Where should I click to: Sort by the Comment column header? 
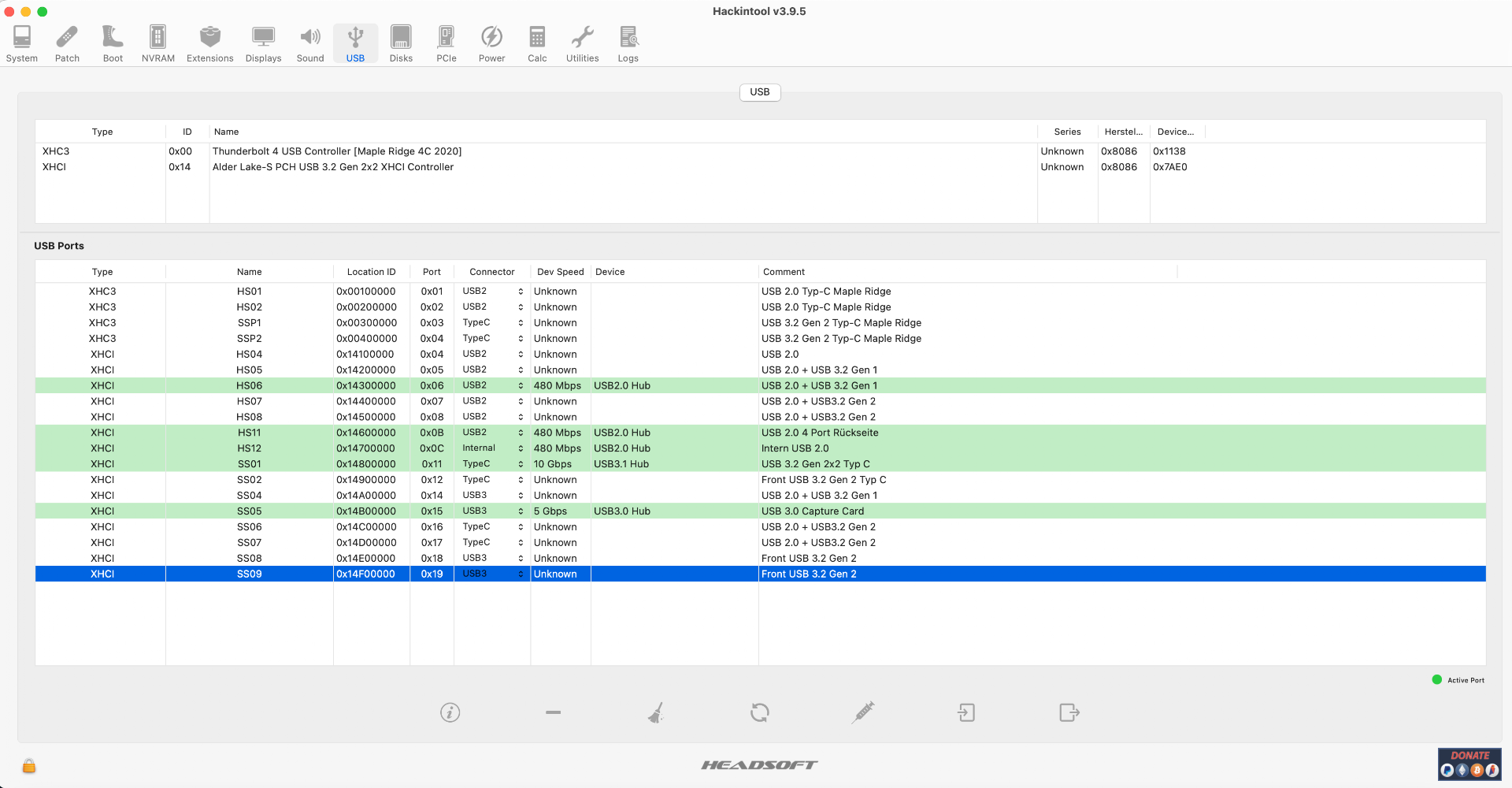pyautogui.click(x=968, y=272)
